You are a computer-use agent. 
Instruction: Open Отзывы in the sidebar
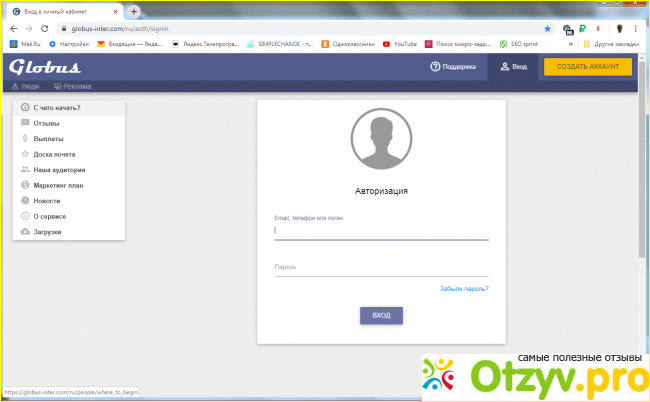point(47,123)
